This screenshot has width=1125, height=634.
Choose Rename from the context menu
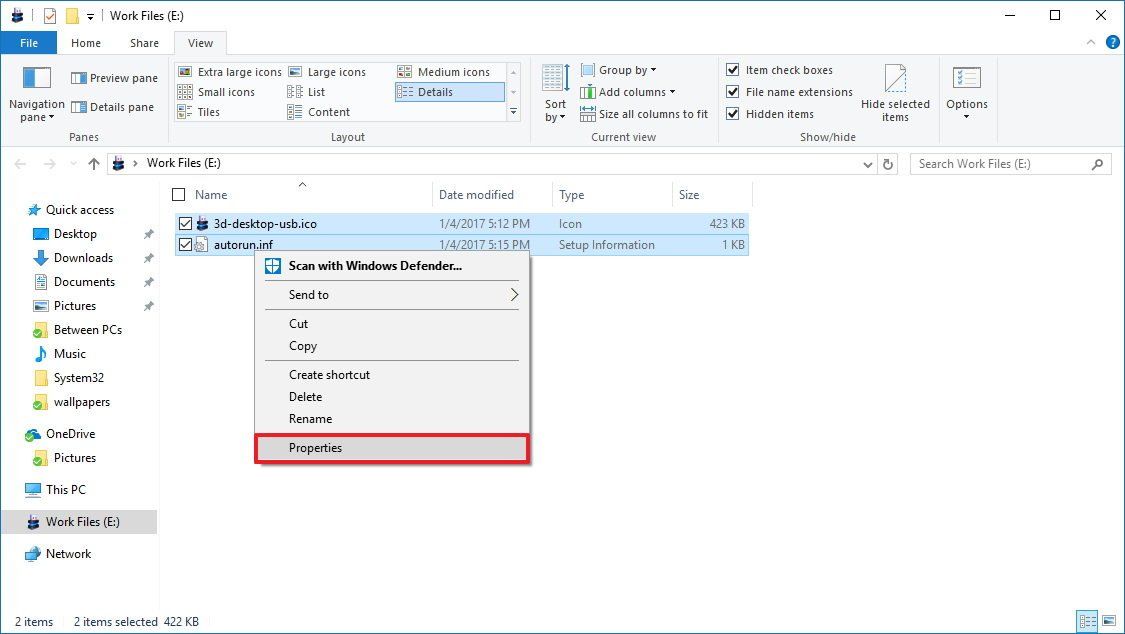[x=309, y=418]
